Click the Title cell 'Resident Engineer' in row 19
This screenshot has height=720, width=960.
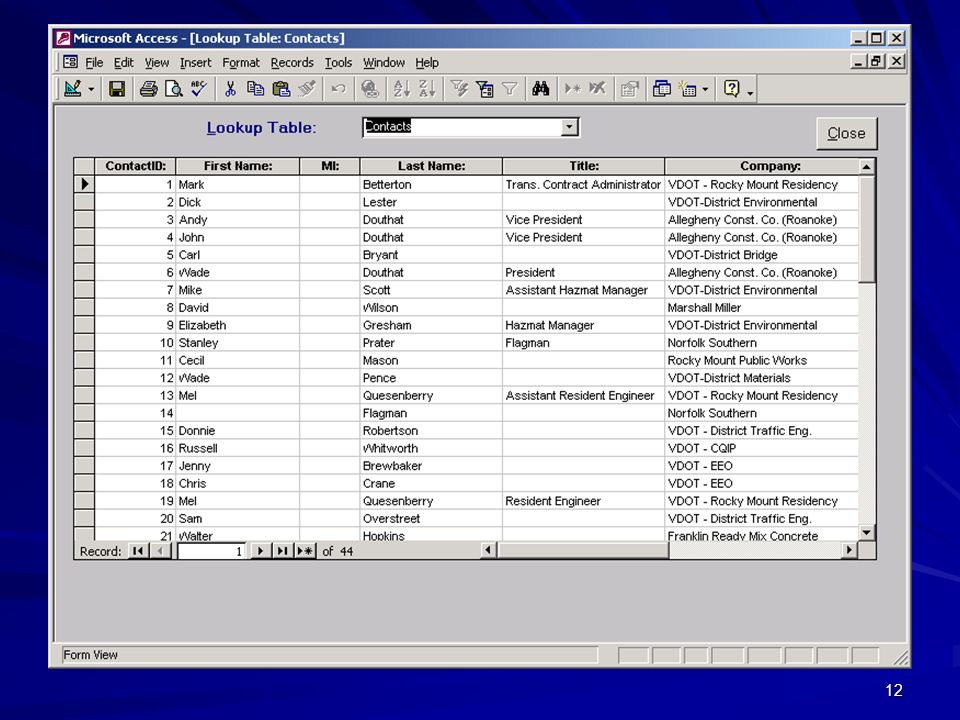[583, 501]
